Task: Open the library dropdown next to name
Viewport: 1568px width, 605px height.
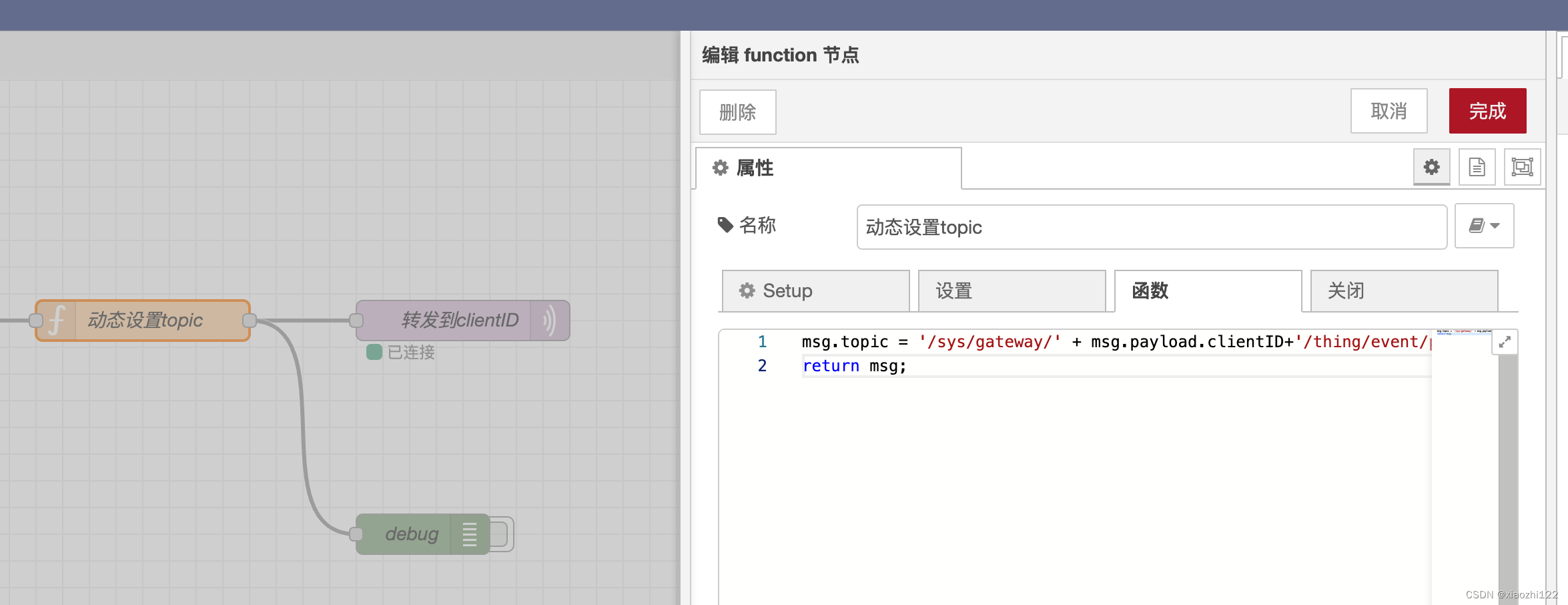Action: (1485, 226)
